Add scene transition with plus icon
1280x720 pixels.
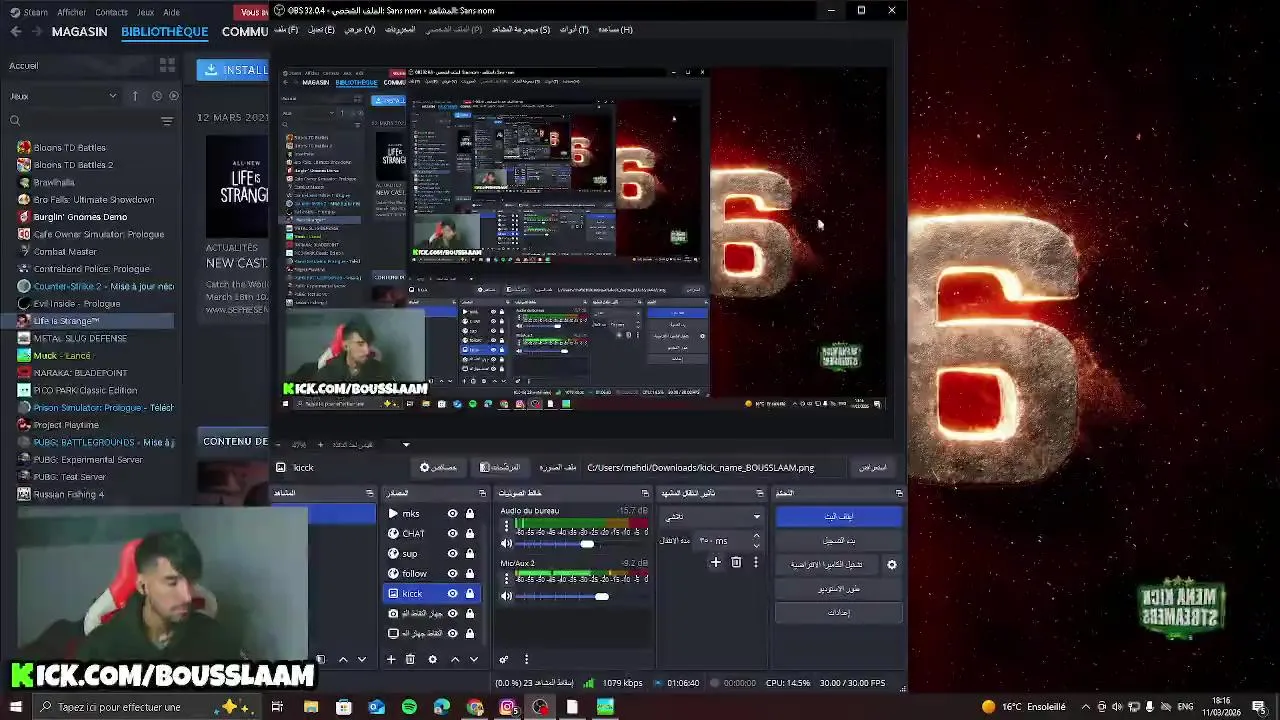(x=715, y=563)
